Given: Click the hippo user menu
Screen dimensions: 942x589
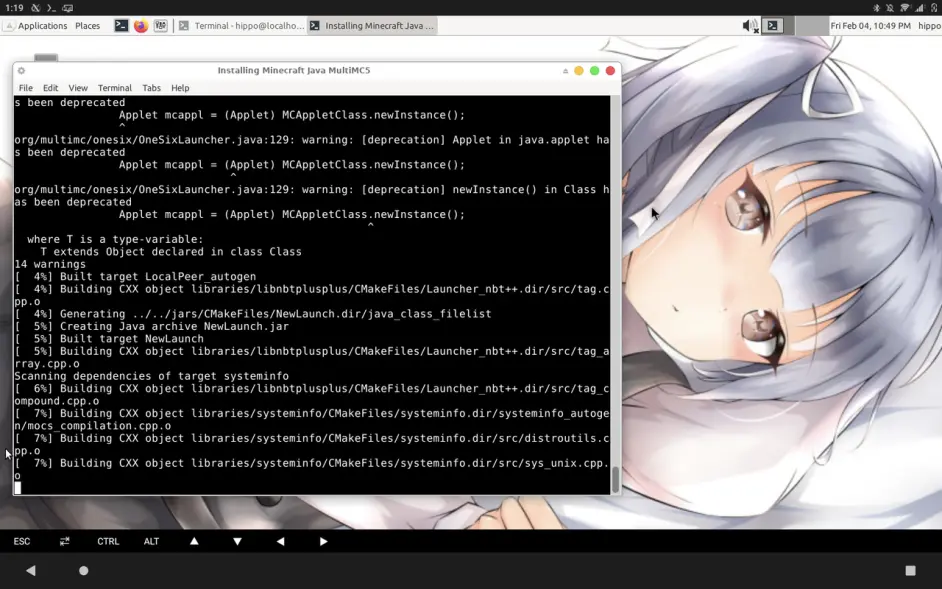Looking at the screenshot, I should 929,26.
